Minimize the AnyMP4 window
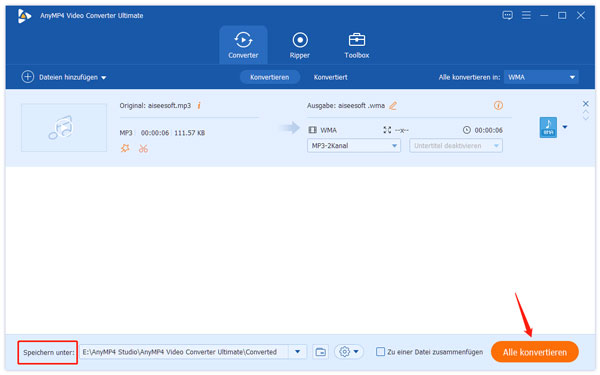 click(544, 15)
